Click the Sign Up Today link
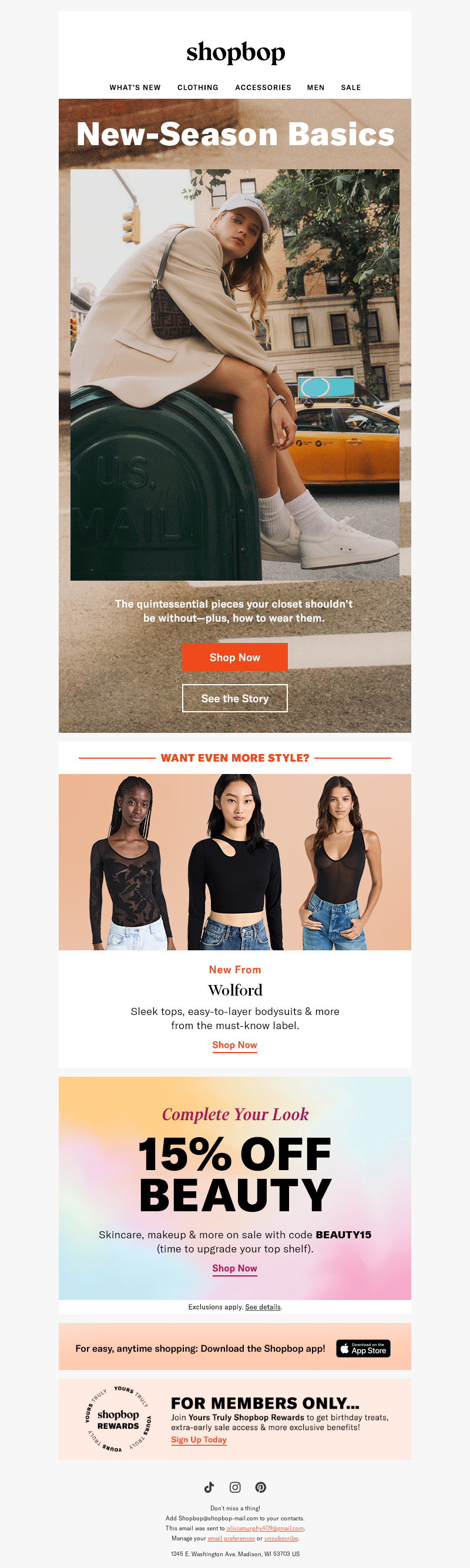The height and width of the screenshot is (1568, 470). point(199,1439)
